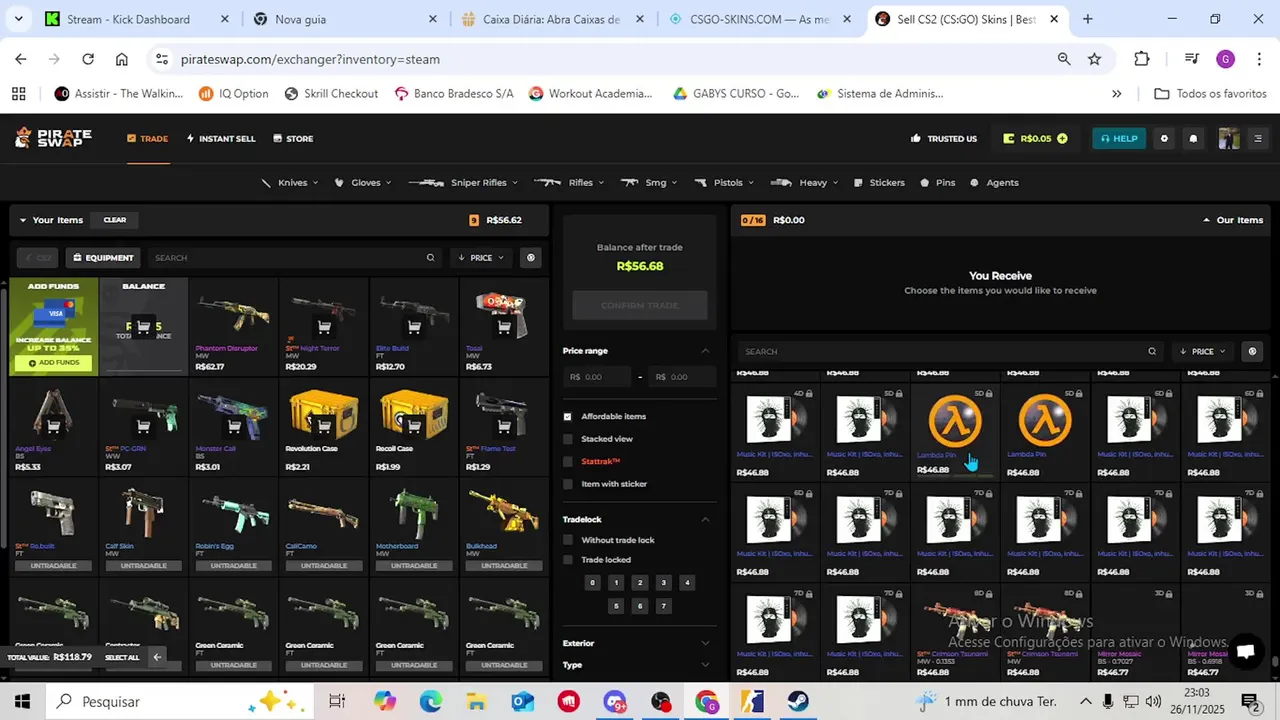Open the Heavy category dropdown
Viewport: 1280px width, 720px height.
[x=805, y=183]
